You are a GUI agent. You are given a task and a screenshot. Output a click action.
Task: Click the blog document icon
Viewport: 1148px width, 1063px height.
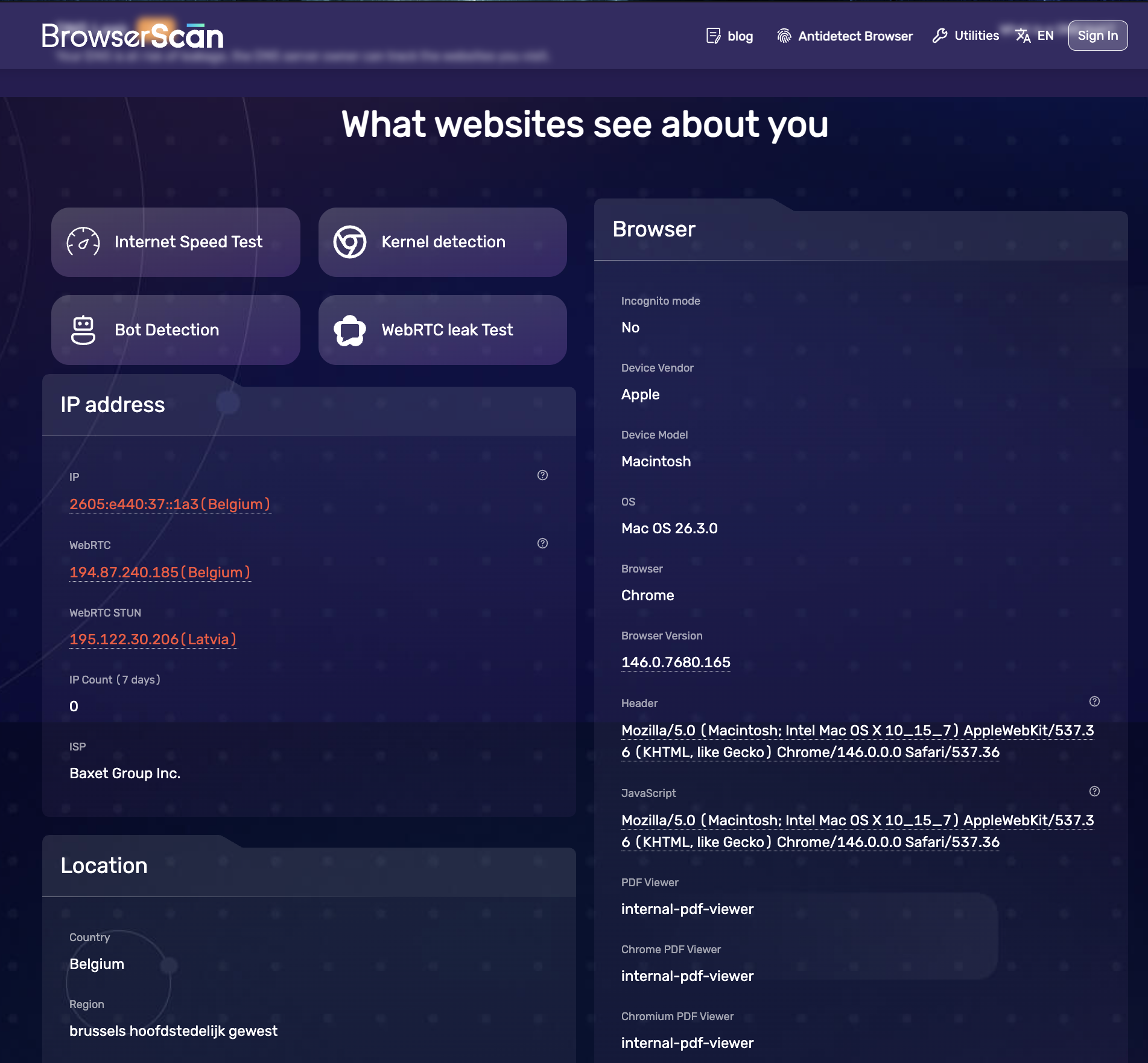(x=713, y=36)
